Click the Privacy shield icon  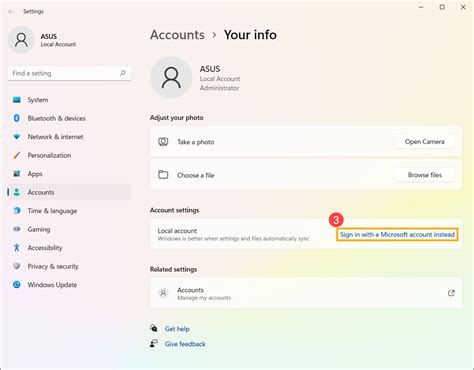[17, 266]
